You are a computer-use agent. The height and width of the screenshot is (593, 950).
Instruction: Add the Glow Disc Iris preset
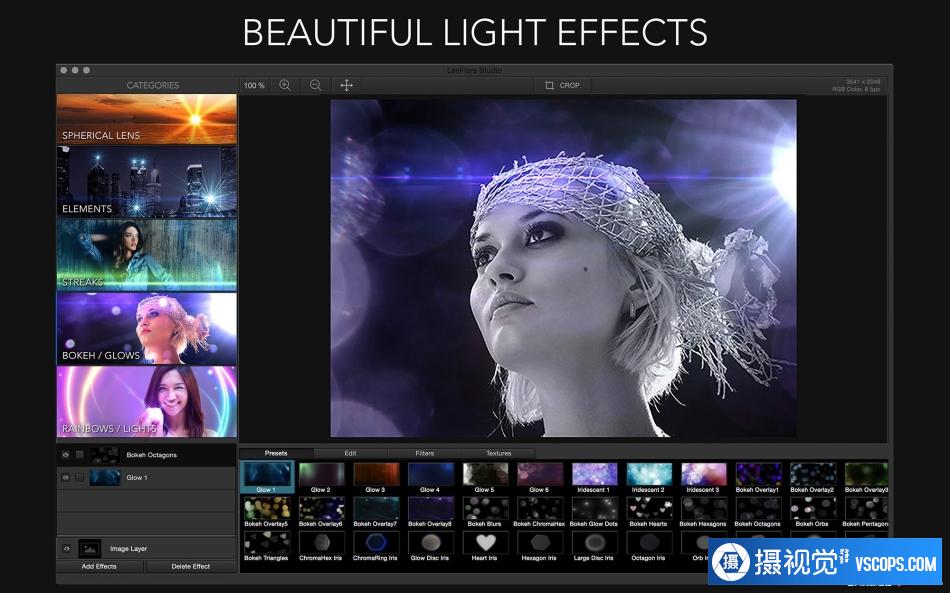pos(430,546)
